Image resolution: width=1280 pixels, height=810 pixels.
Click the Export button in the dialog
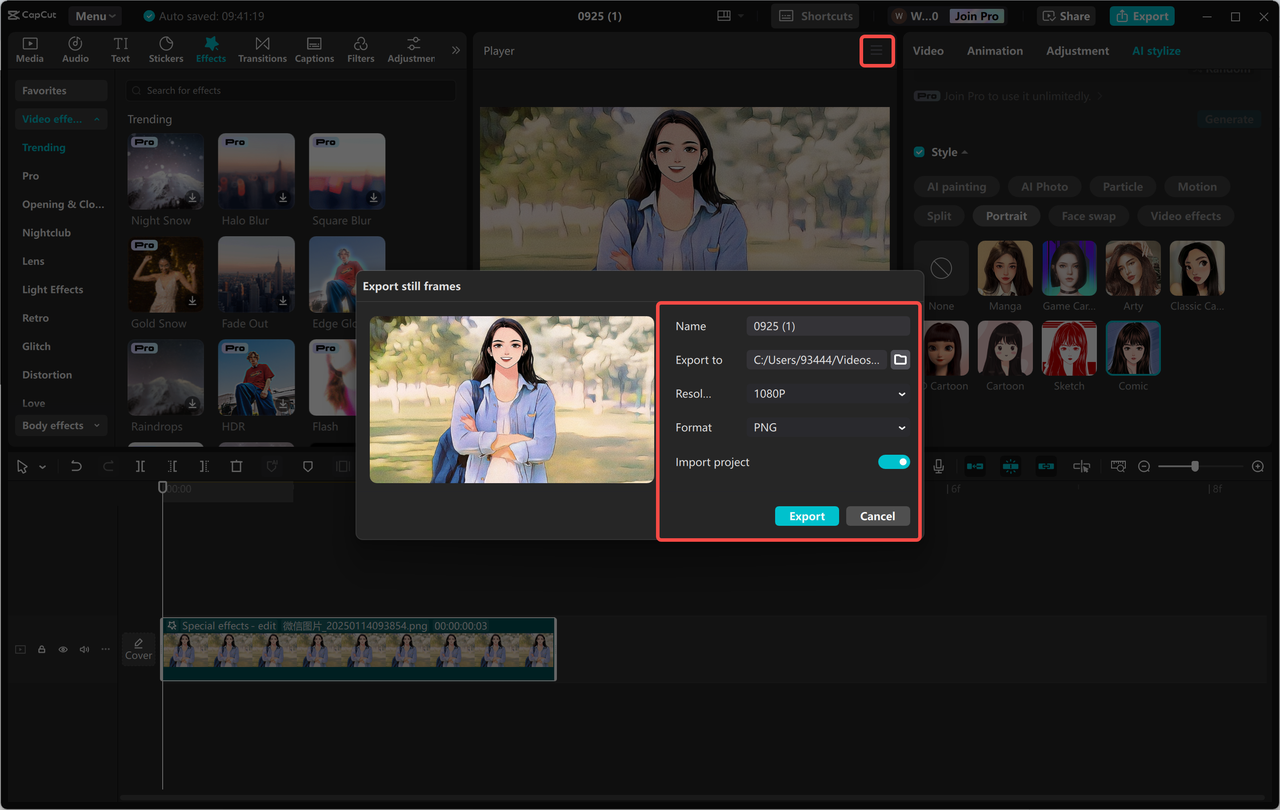coord(806,515)
